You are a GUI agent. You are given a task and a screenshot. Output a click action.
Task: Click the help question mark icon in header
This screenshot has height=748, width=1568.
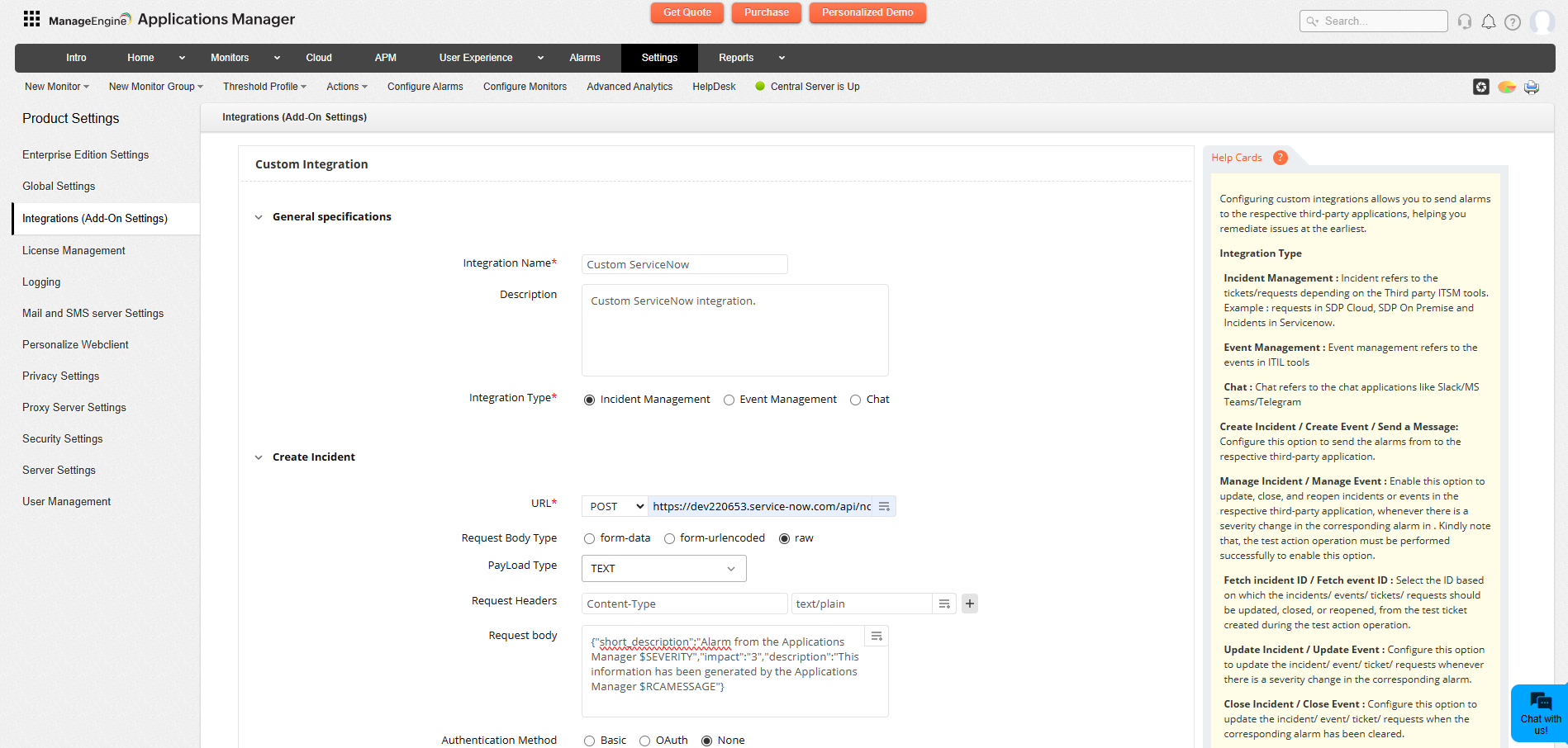tap(1513, 22)
